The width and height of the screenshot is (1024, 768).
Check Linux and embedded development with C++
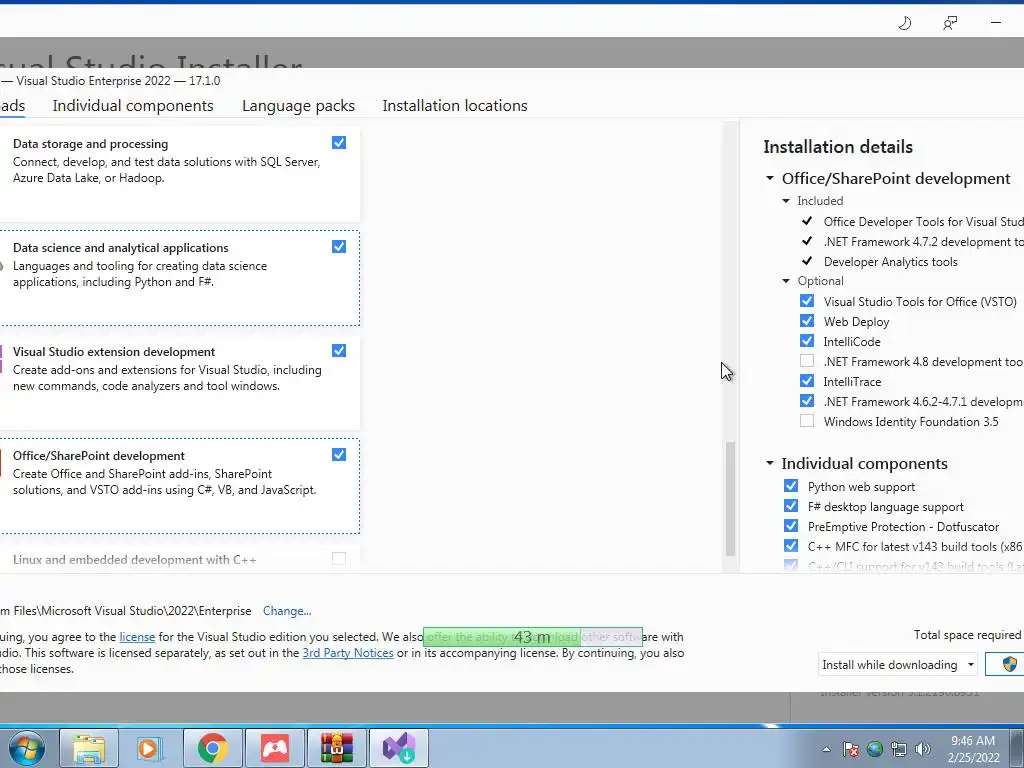pos(339,558)
